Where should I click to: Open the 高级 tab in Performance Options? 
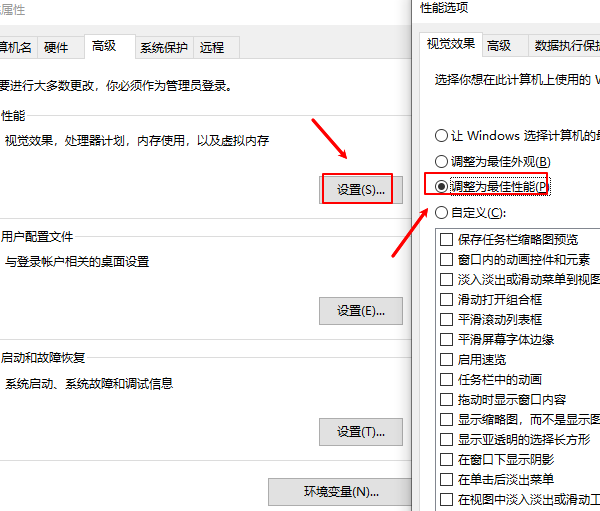[x=505, y=46]
